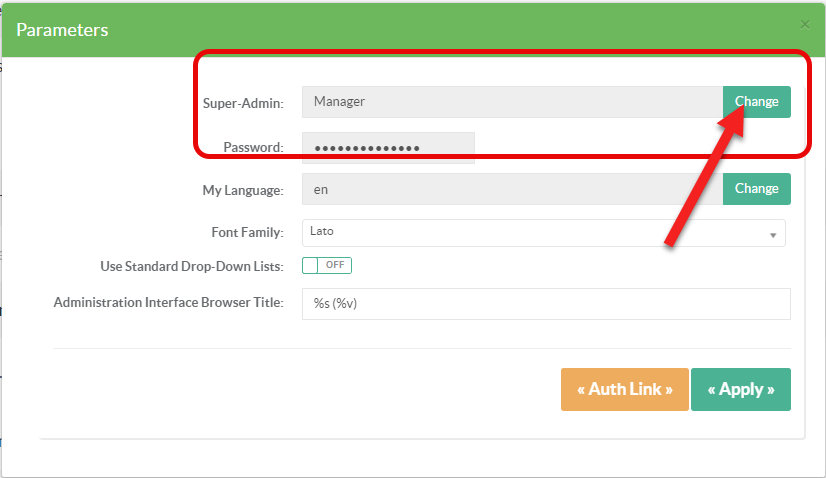The height and width of the screenshot is (478, 826).
Task: Click the Font Family dropdown arrow
Action: [x=773, y=234]
